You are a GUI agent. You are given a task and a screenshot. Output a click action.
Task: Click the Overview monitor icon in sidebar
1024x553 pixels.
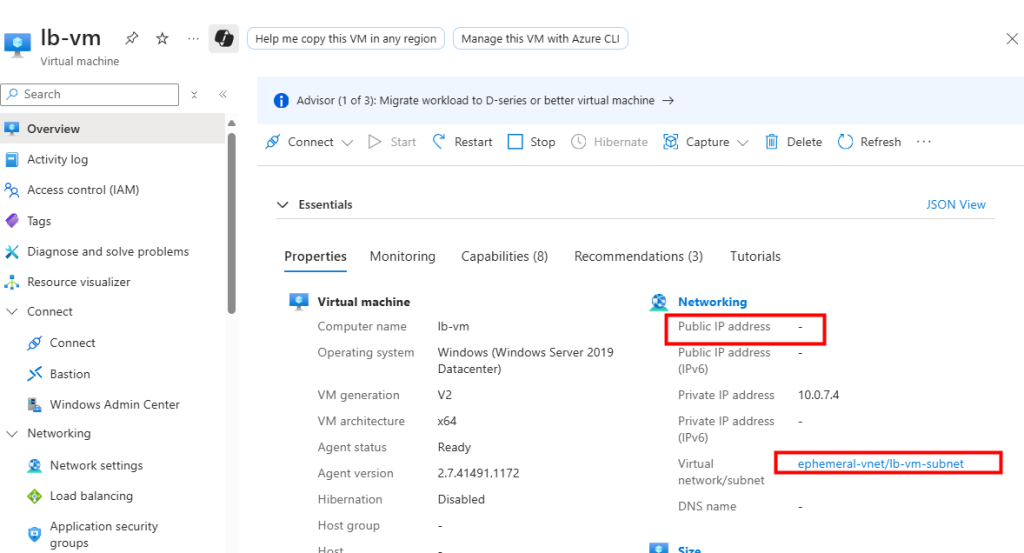[x=12, y=129]
